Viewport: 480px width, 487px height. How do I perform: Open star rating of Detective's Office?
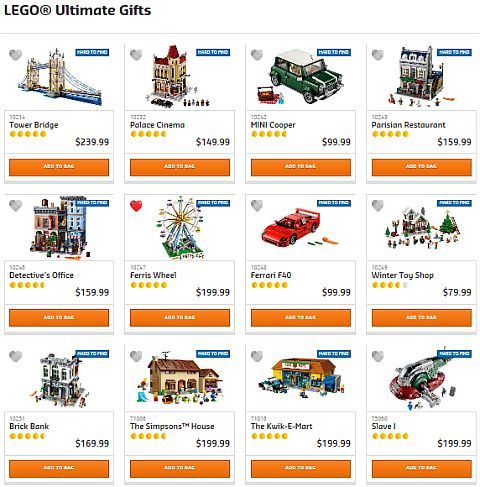coord(27,285)
